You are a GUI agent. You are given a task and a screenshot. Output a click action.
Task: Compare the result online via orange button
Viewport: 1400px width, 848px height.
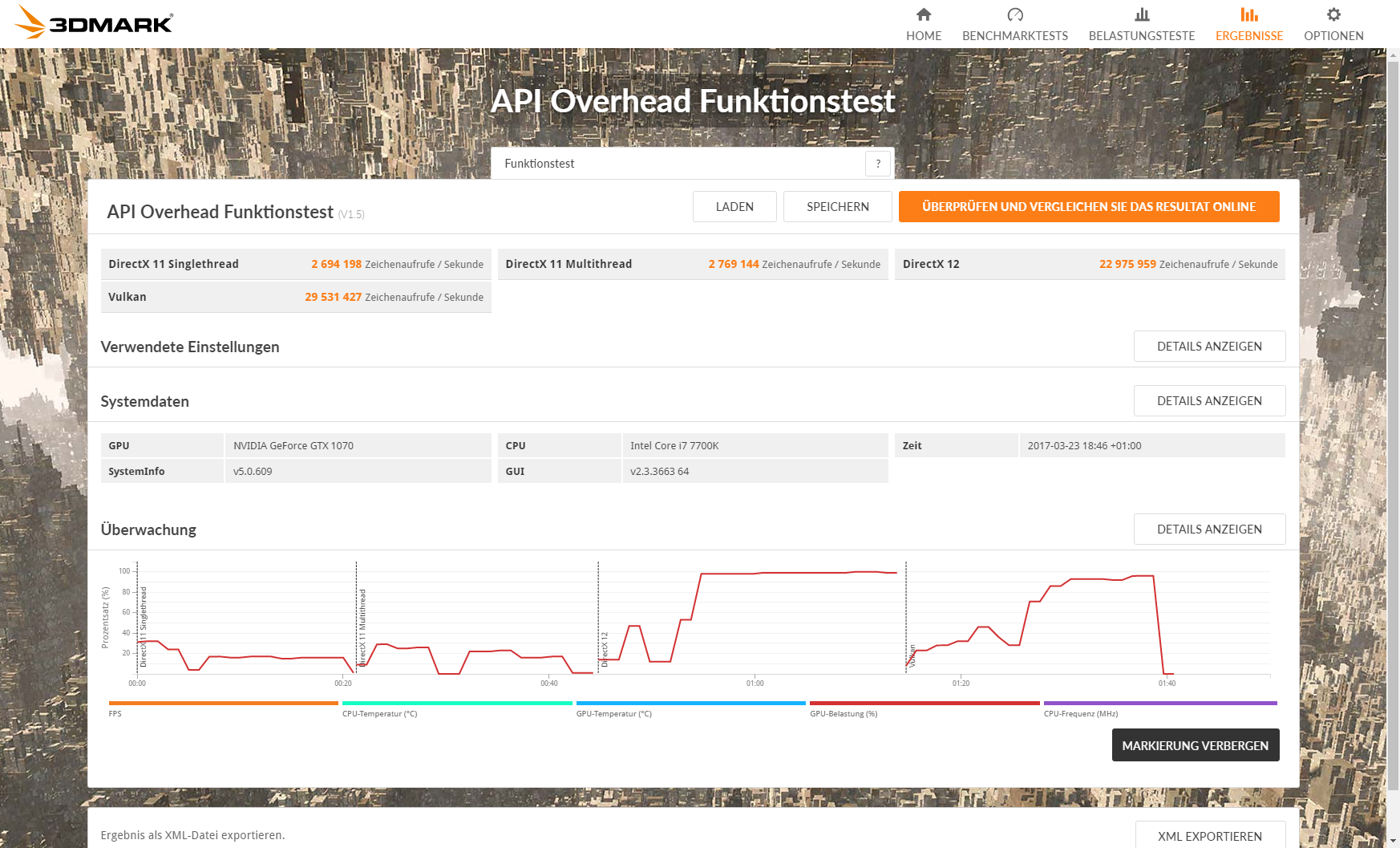point(1089,206)
